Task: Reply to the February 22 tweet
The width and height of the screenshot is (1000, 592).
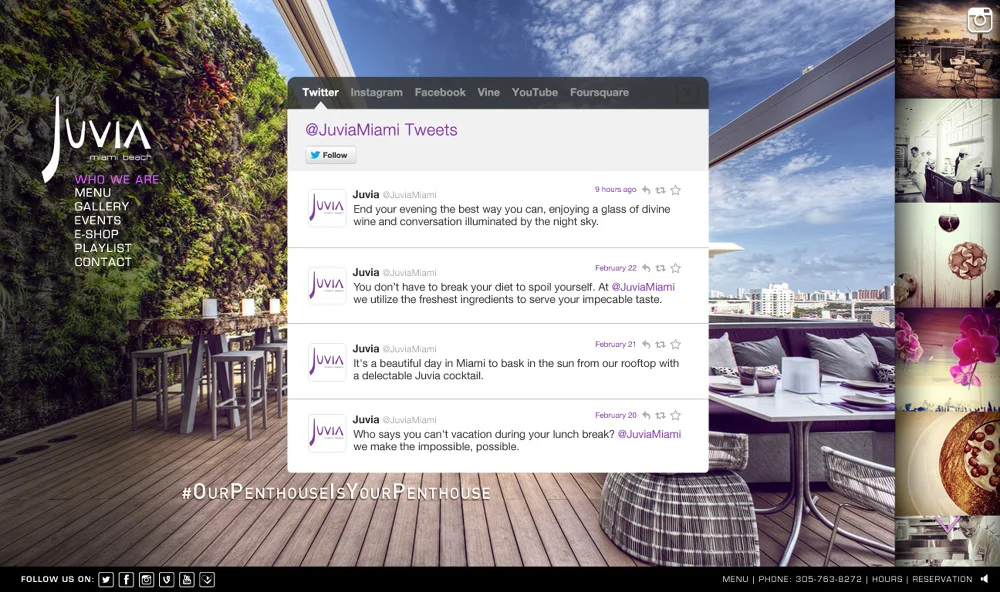Action: click(646, 268)
